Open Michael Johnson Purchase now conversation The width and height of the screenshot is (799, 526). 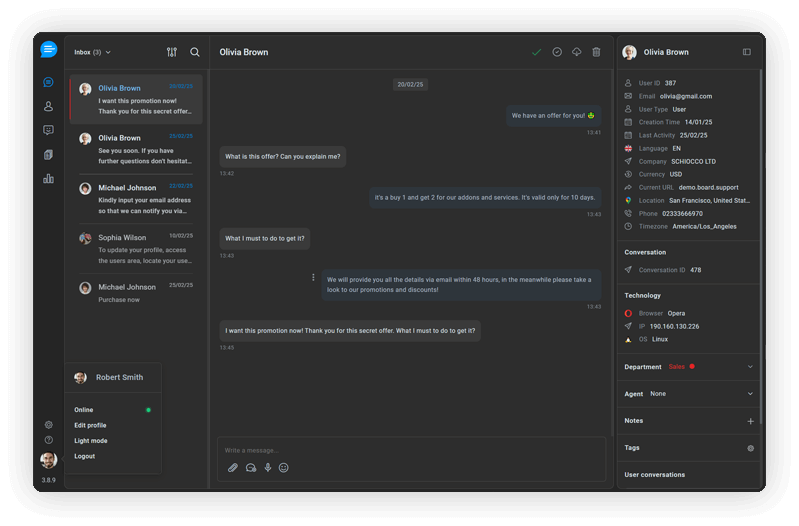pos(136,293)
